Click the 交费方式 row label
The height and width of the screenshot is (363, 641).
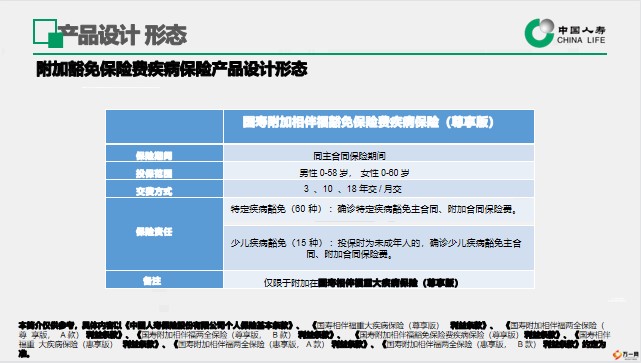pos(164,189)
